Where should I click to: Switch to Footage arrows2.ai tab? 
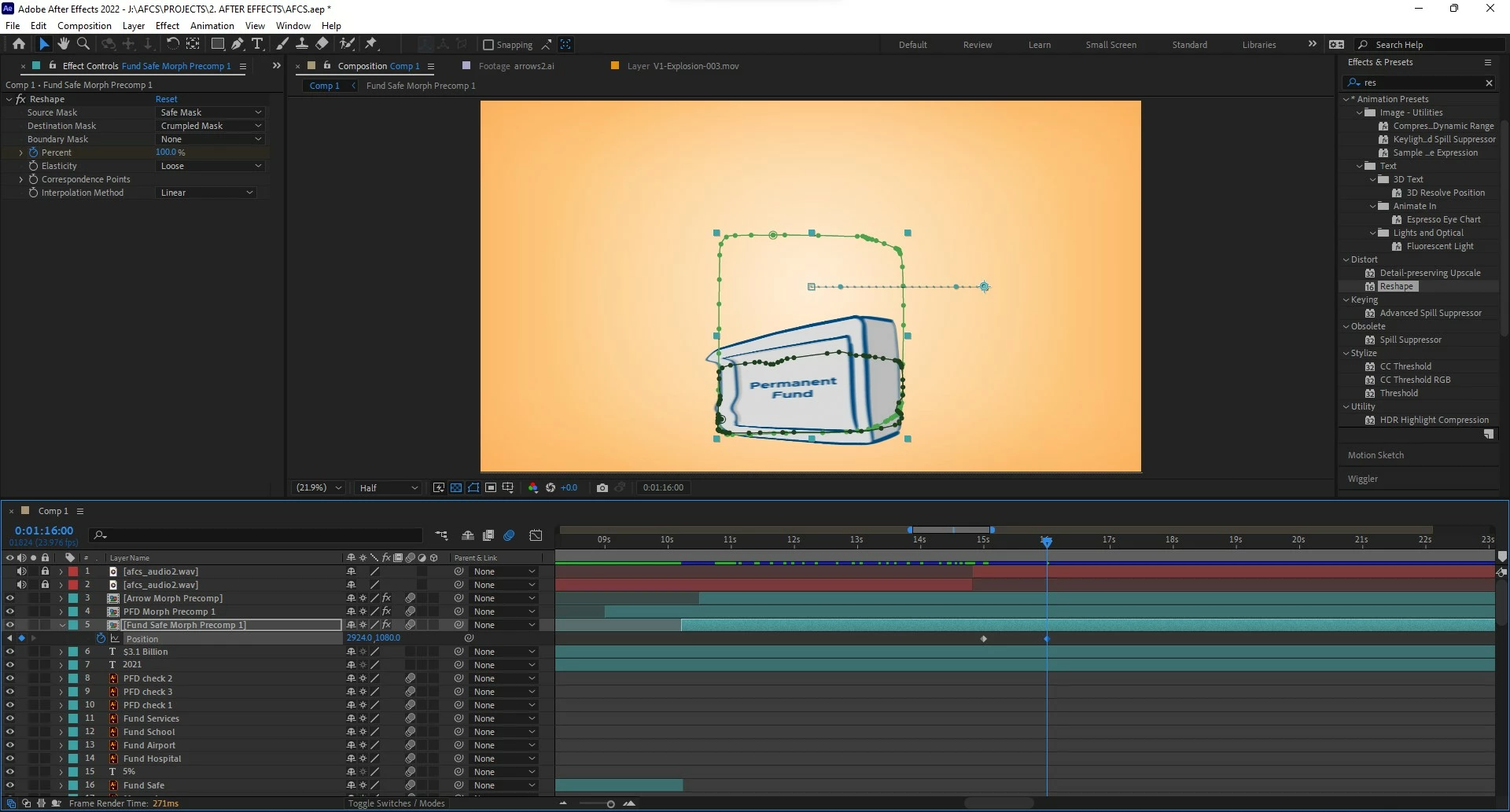[x=516, y=66]
